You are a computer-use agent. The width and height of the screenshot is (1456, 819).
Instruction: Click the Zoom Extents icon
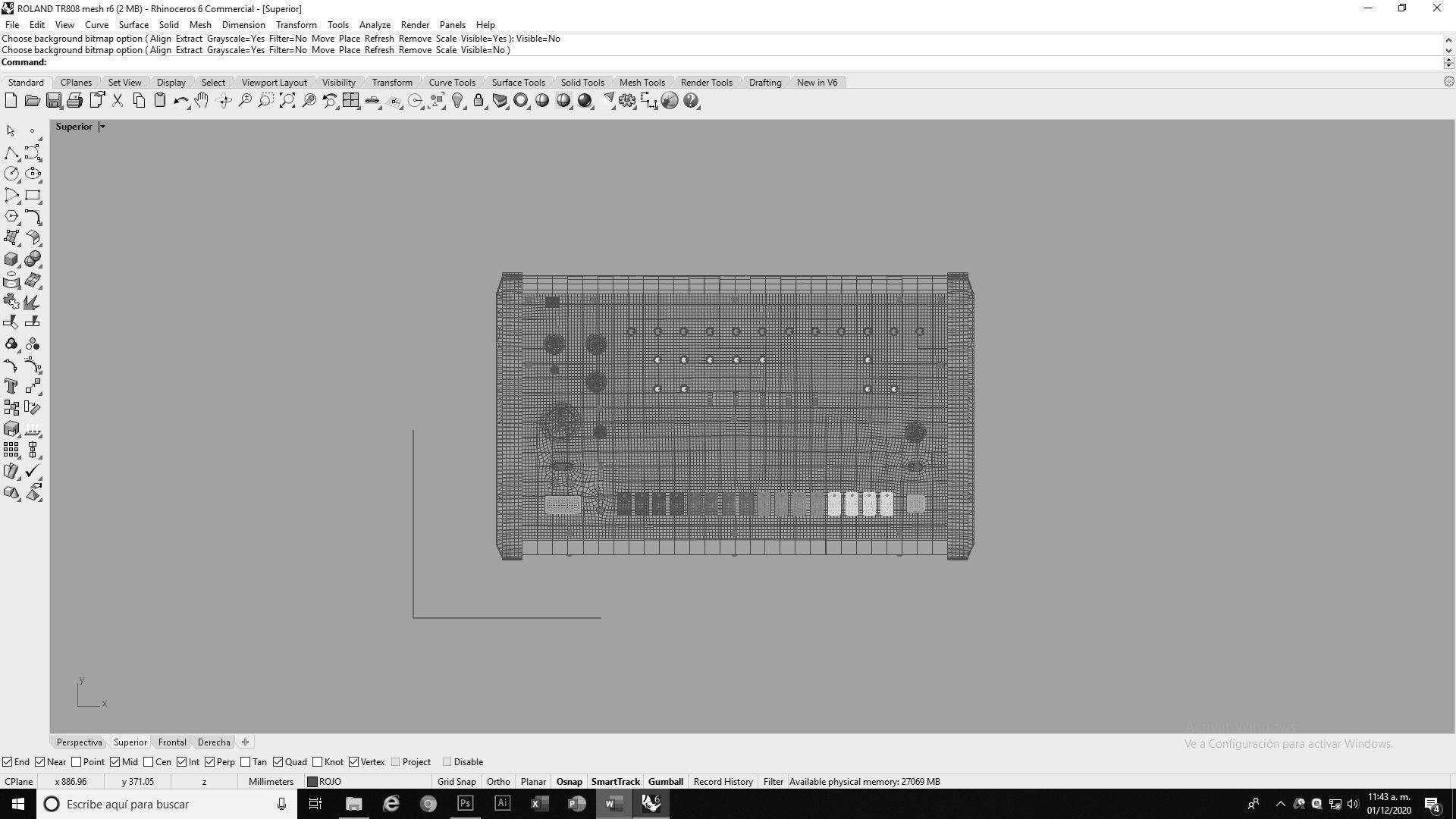287,101
